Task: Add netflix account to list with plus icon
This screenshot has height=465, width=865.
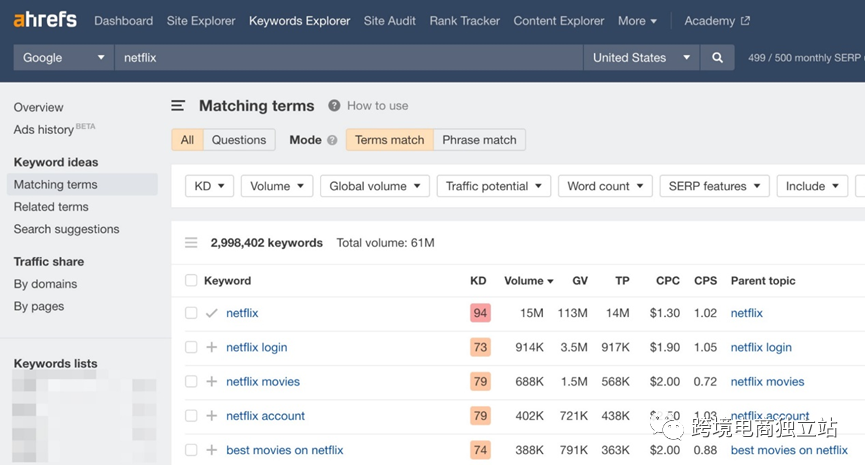Action: [x=211, y=415]
